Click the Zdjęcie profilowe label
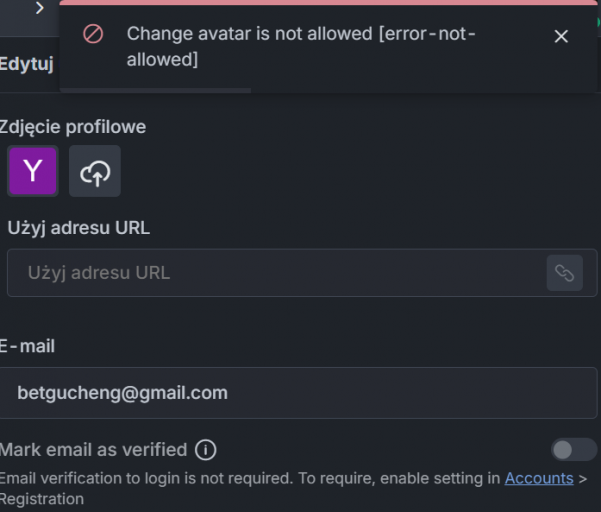This screenshot has height=512, width=601. coord(73,126)
